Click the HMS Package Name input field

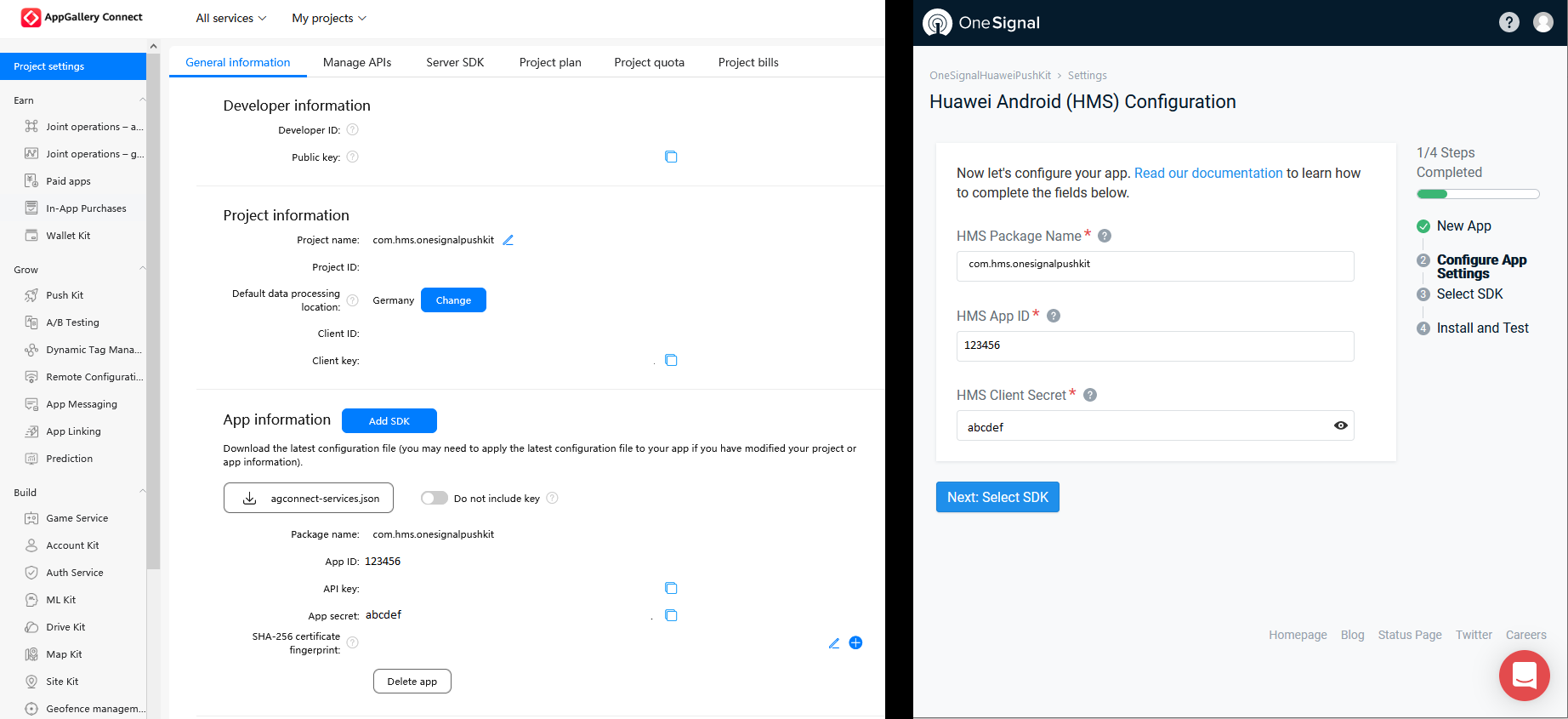[1155, 266]
